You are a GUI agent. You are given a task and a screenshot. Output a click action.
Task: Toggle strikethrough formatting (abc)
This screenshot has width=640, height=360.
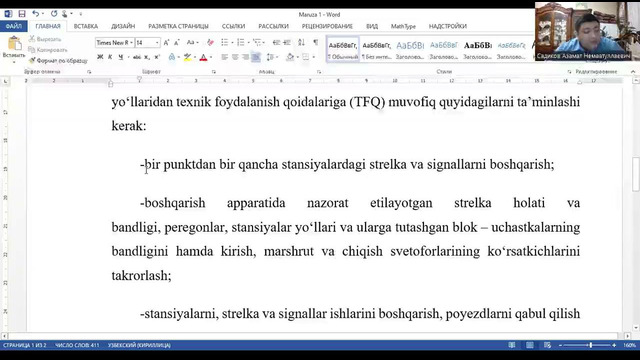(x=137, y=57)
